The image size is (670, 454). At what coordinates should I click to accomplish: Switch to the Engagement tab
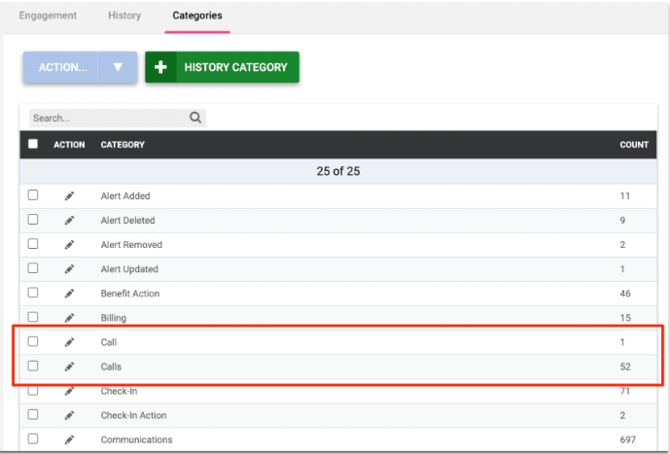(x=48, y=16)
